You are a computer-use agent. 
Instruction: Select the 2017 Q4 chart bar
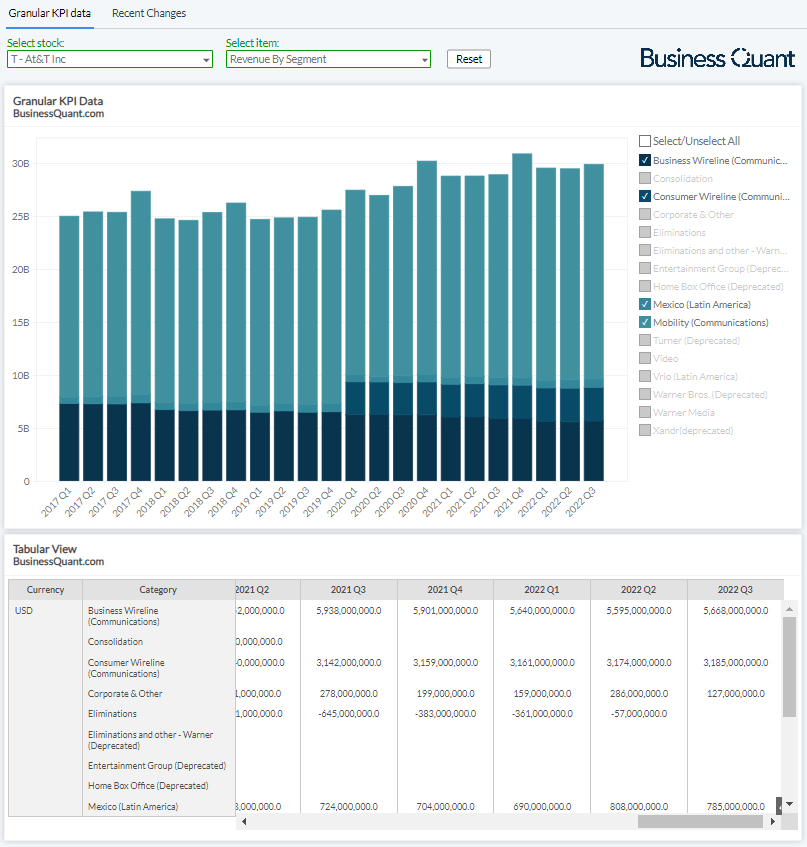[140, 336]
